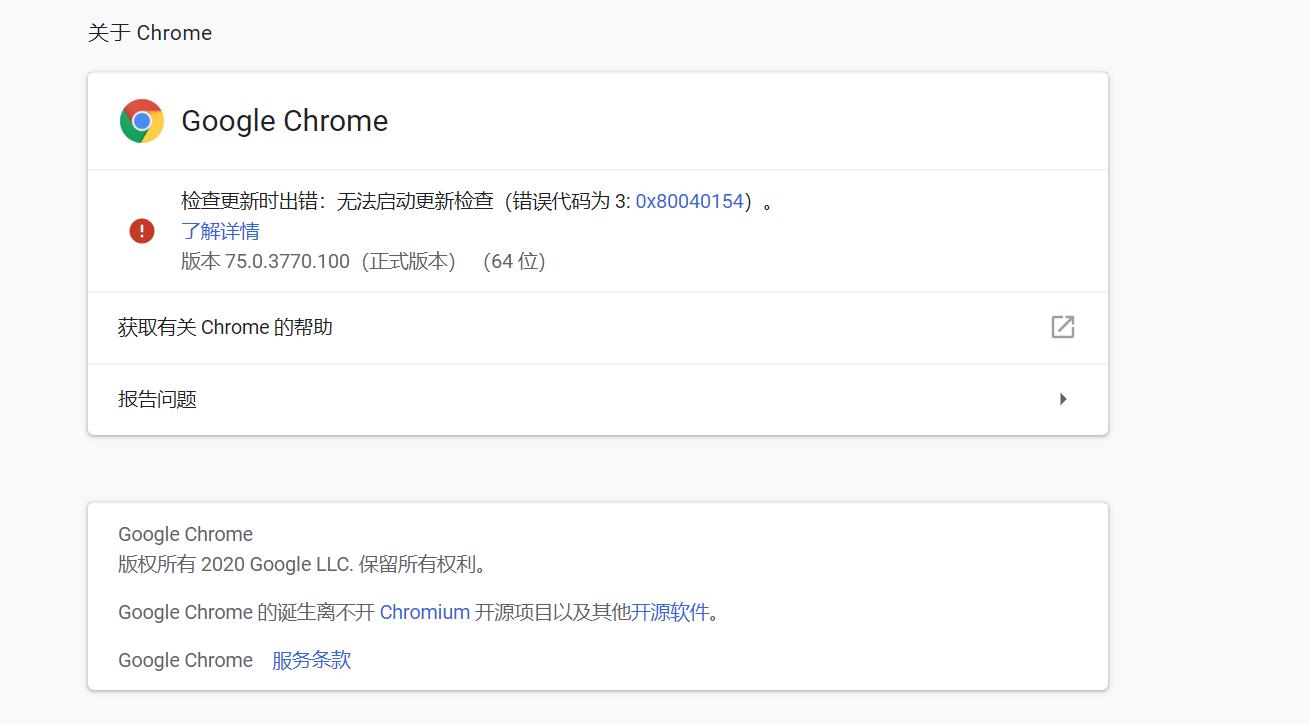Image resolution: width=1310 pixels, height=724 pixels.
Task: Click the red segment of the Chrome logo
Action: tap(140, 105)
